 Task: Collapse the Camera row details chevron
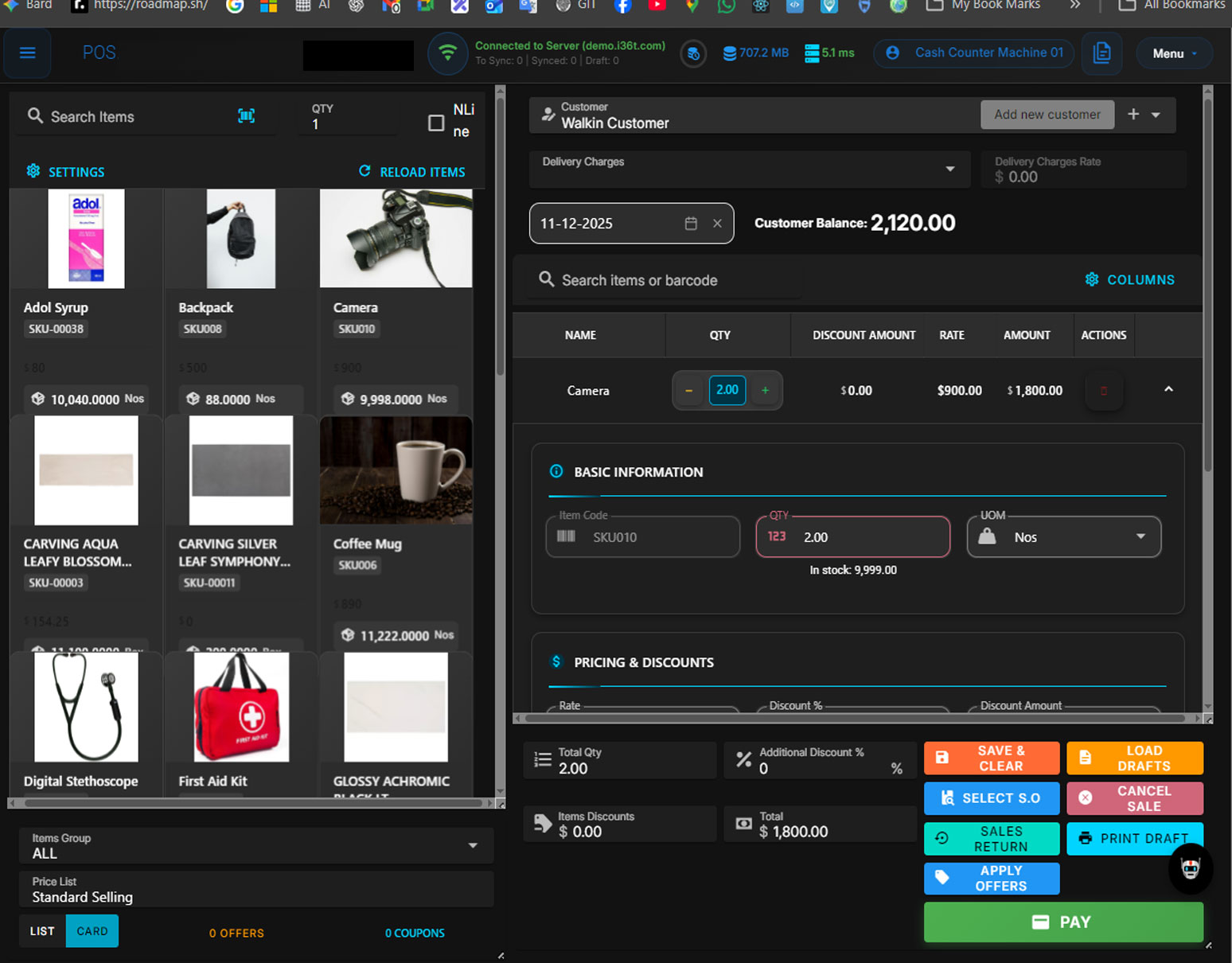click(1168, 389)
